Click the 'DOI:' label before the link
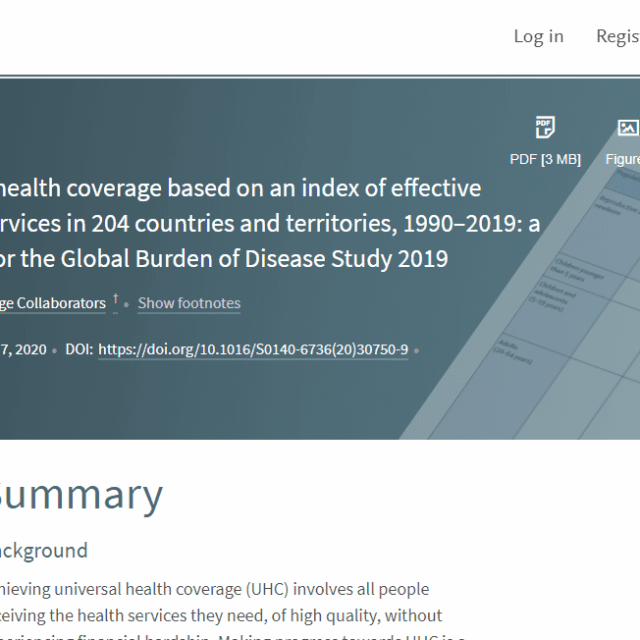This screenshot has width=640, height=640. click(78, 349)
